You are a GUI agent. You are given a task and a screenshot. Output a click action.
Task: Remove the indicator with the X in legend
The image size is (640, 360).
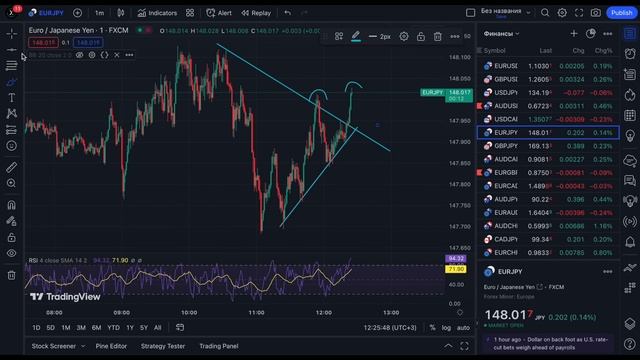pyautogui.click(x=117, y=55)
